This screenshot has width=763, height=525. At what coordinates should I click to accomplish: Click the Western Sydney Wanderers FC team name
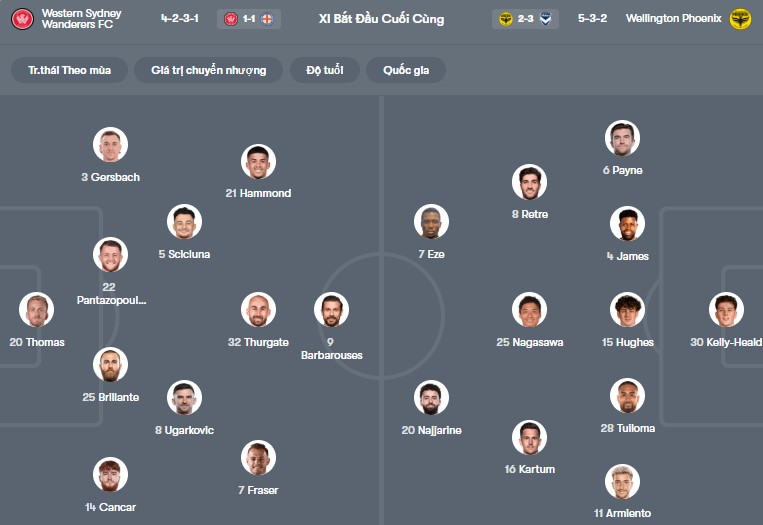pos(82,19)
